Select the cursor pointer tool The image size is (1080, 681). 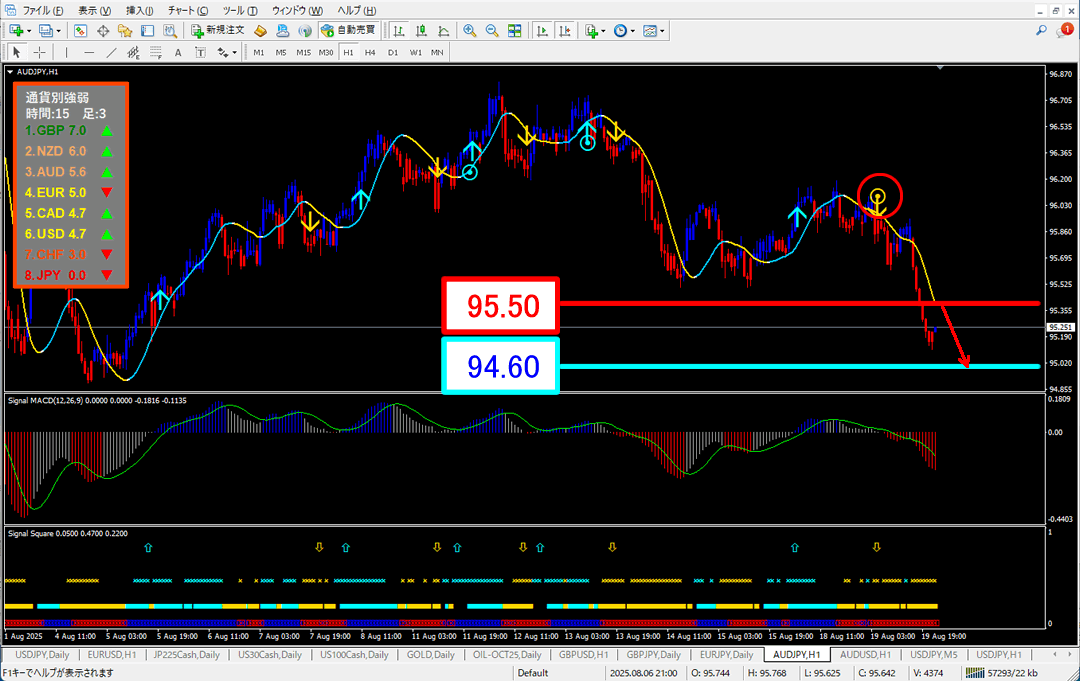[x=17, y=52]
